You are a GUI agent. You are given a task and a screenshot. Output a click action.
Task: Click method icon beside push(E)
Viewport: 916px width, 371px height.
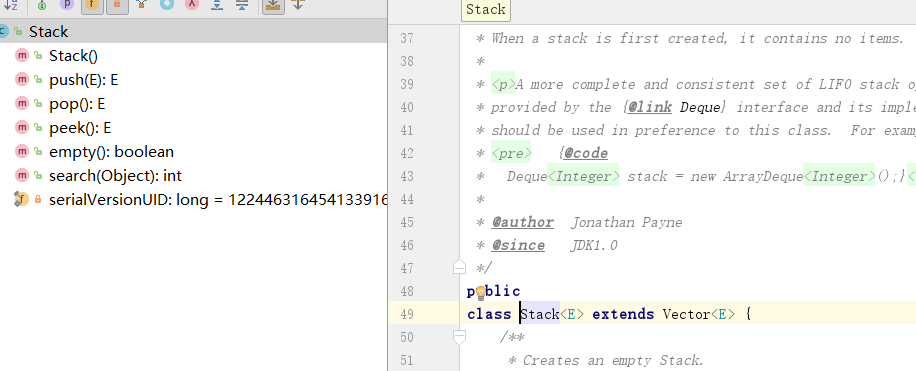(22, 79)
